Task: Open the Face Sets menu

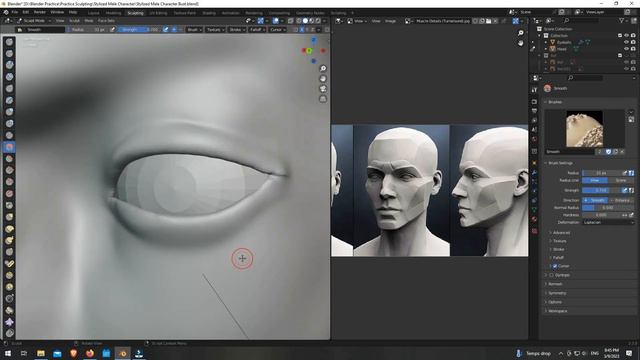Action: tap(106, 20)
